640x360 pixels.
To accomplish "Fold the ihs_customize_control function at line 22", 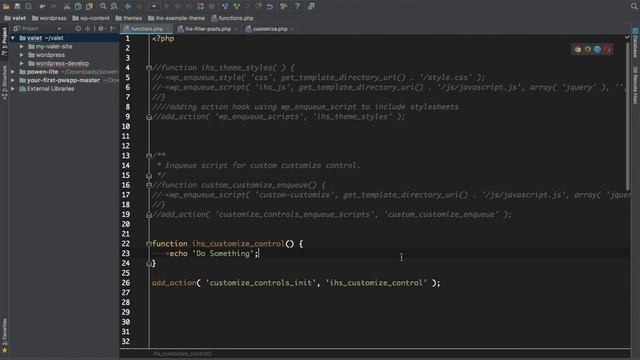I will click(x=149, y=244).
